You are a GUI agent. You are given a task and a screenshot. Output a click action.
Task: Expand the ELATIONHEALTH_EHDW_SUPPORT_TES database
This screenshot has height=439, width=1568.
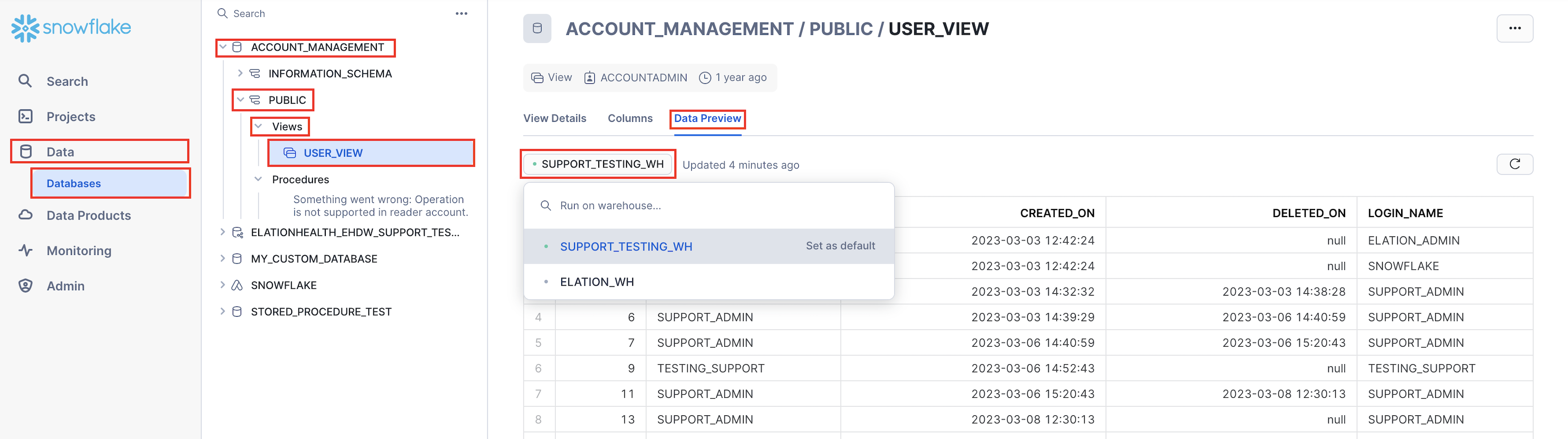click(x=222, y=232)
